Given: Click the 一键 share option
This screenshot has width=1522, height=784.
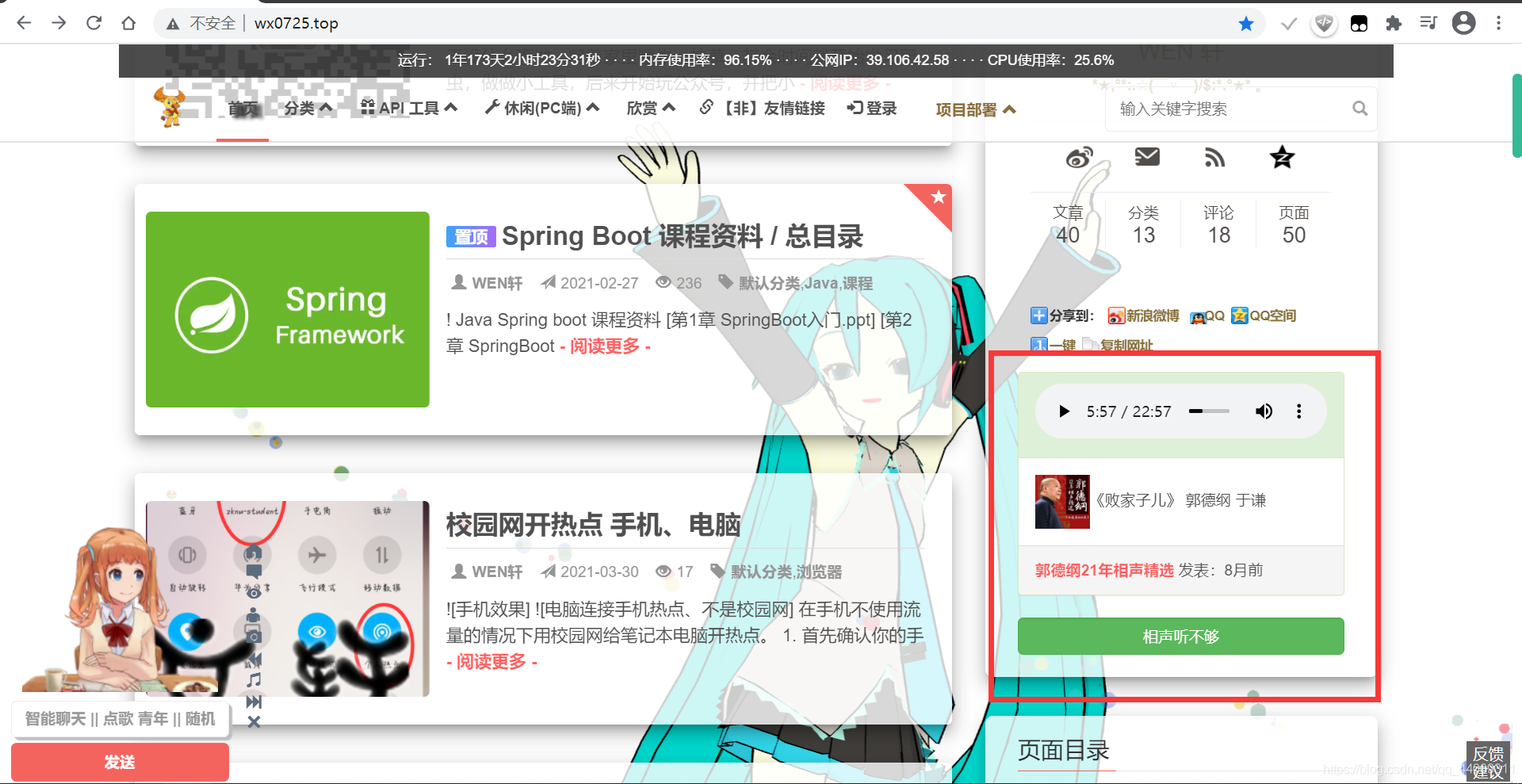Looking at the screenshot, I should click(1054, 345).
